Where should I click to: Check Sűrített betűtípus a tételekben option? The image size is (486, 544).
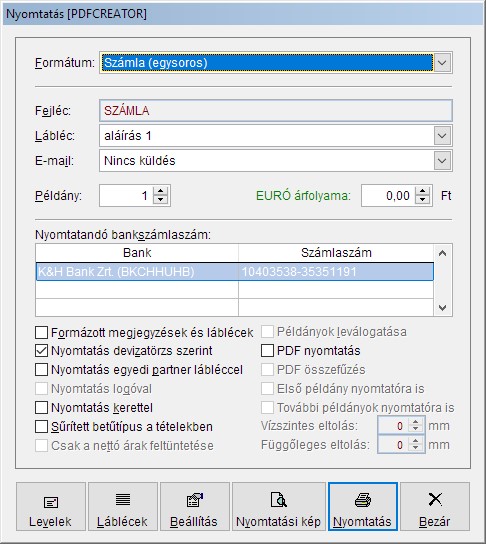point(41,426)
